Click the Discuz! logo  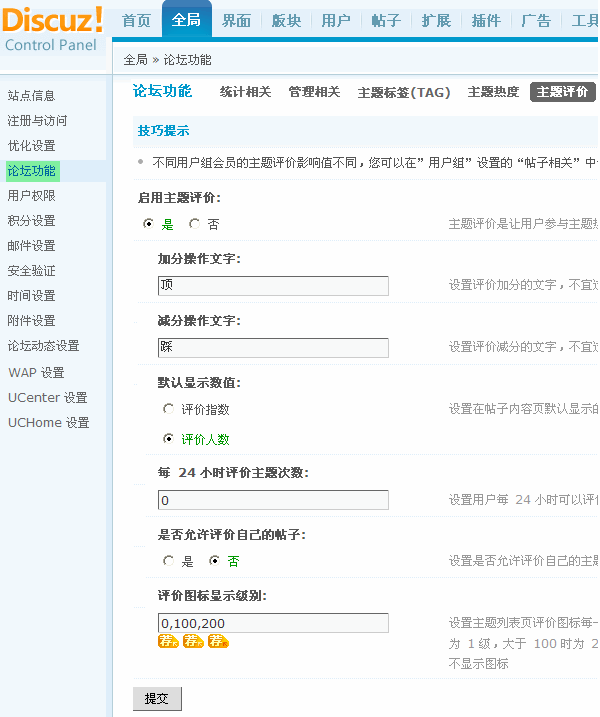[x=52, y=20]
